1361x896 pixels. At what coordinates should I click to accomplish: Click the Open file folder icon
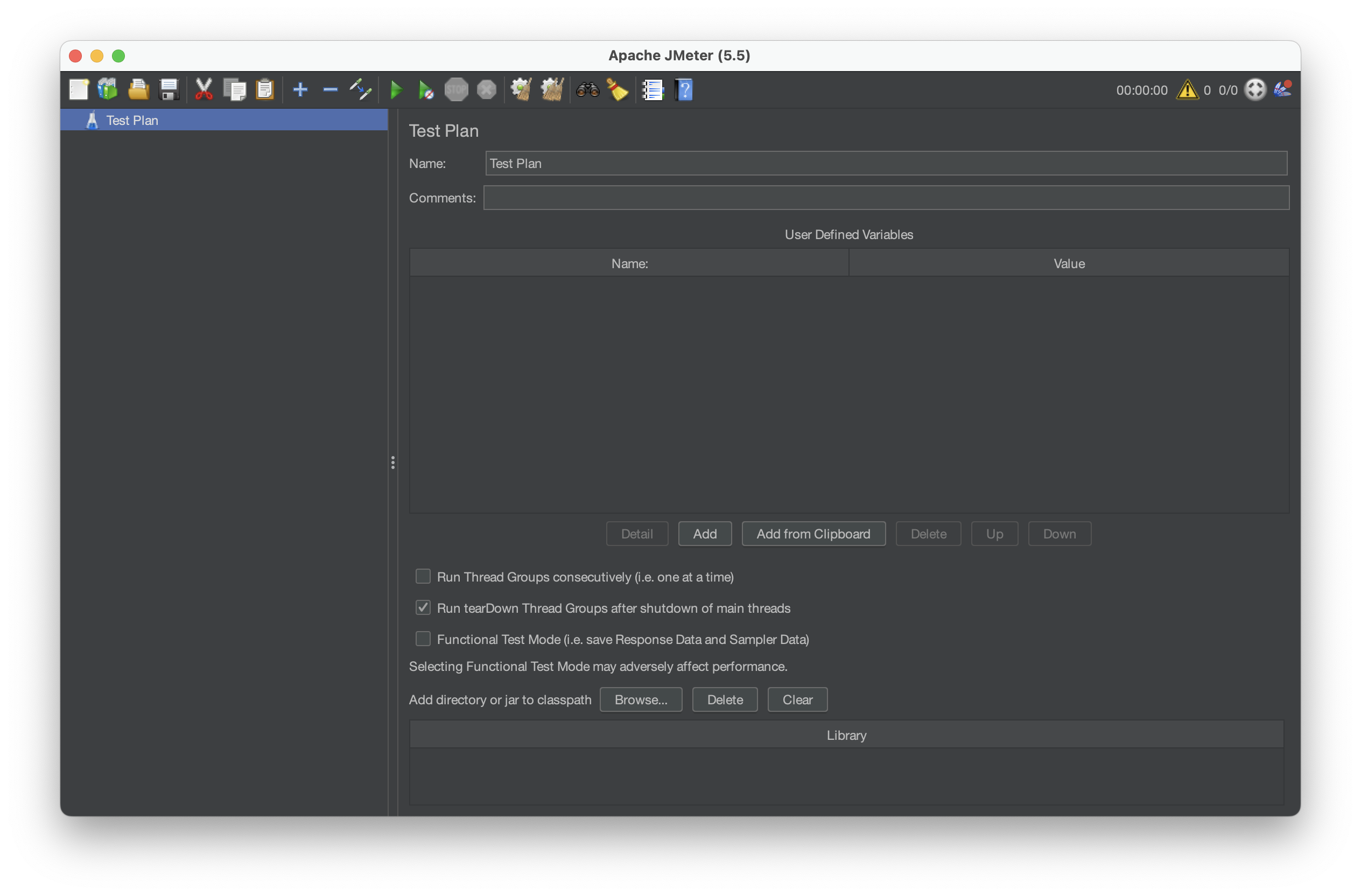point(138,90)
